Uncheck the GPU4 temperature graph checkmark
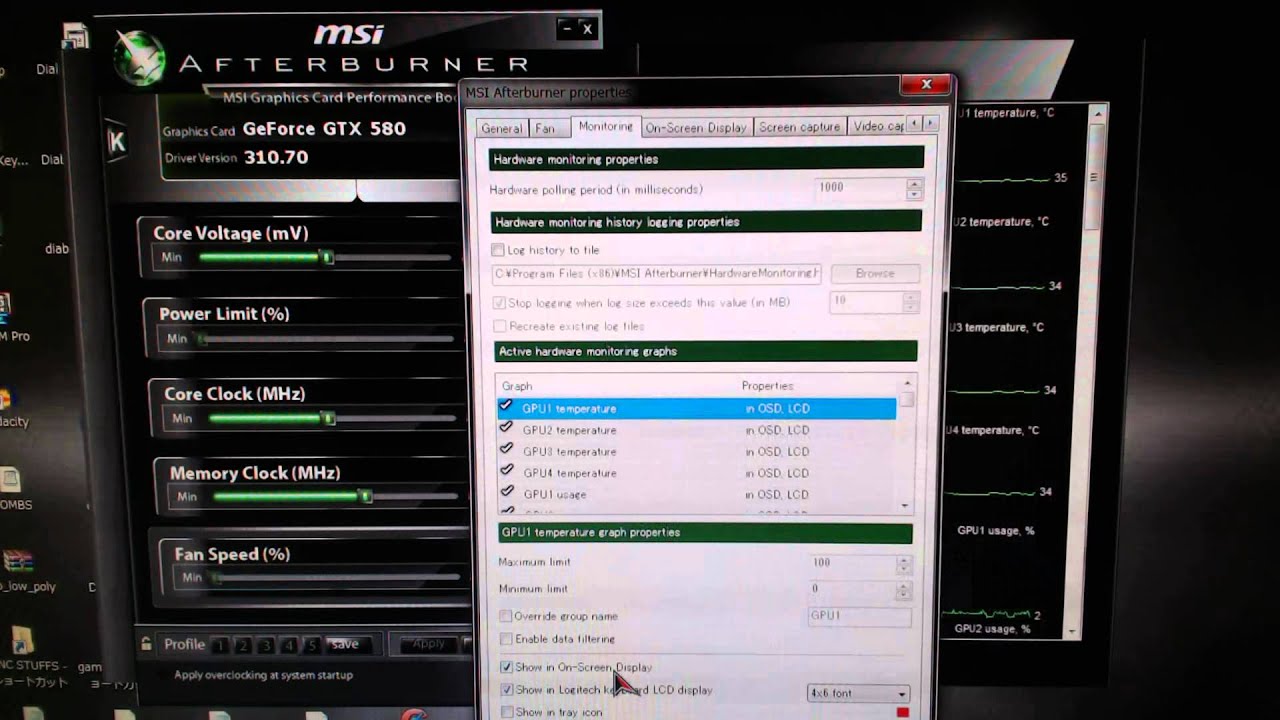The width and height of the screenshot is (1280, 720). (506, 471)
